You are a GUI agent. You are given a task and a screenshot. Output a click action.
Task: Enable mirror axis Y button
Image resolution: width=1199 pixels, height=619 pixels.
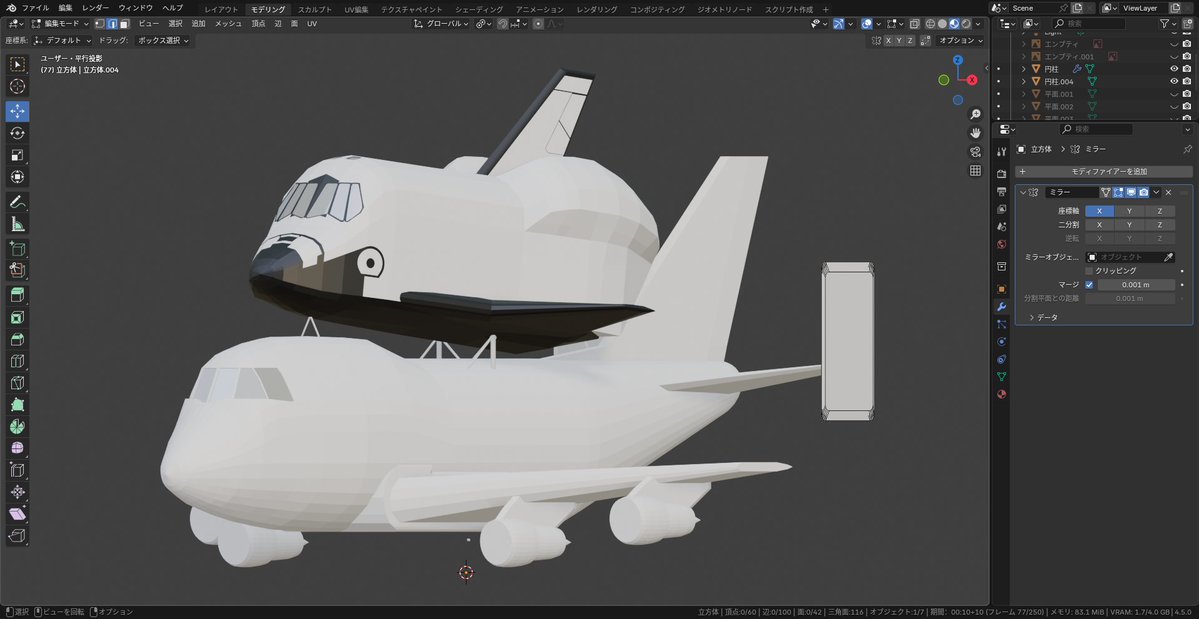pyautogui.click(x=1129, y=212)
